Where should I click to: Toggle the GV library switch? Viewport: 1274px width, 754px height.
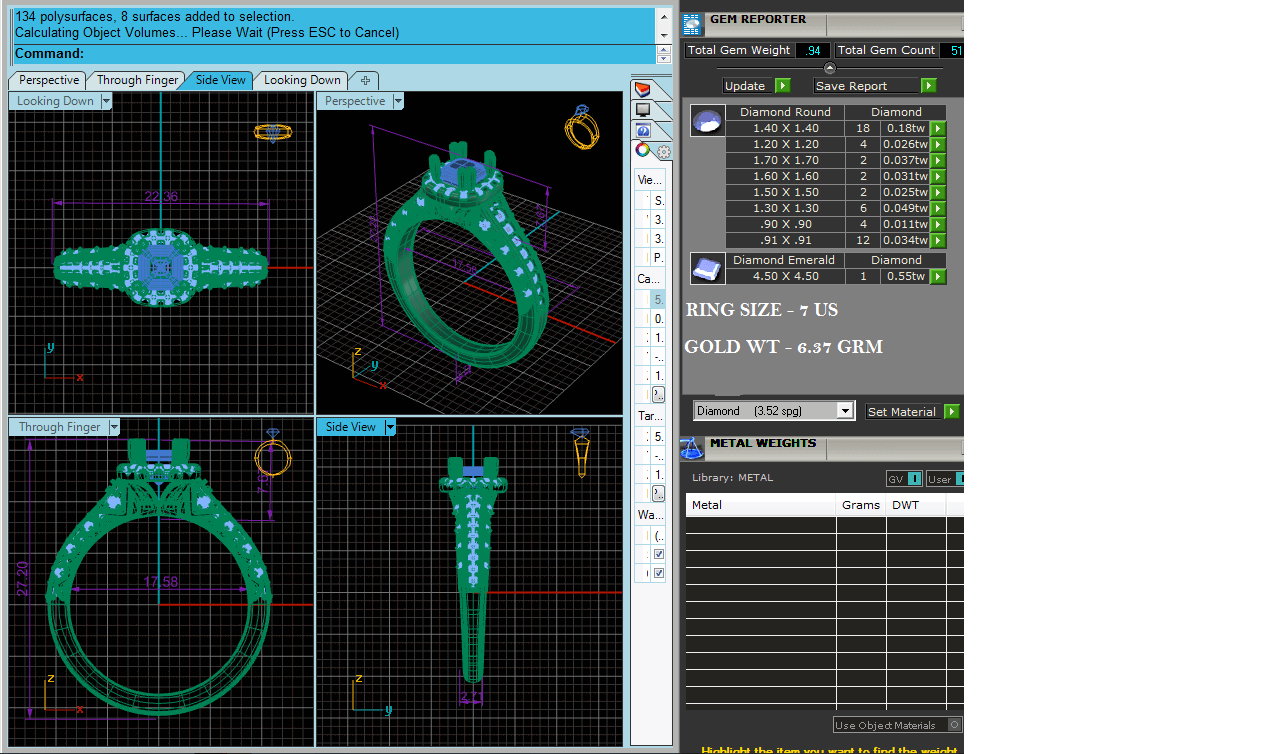(x=914, y=479)
